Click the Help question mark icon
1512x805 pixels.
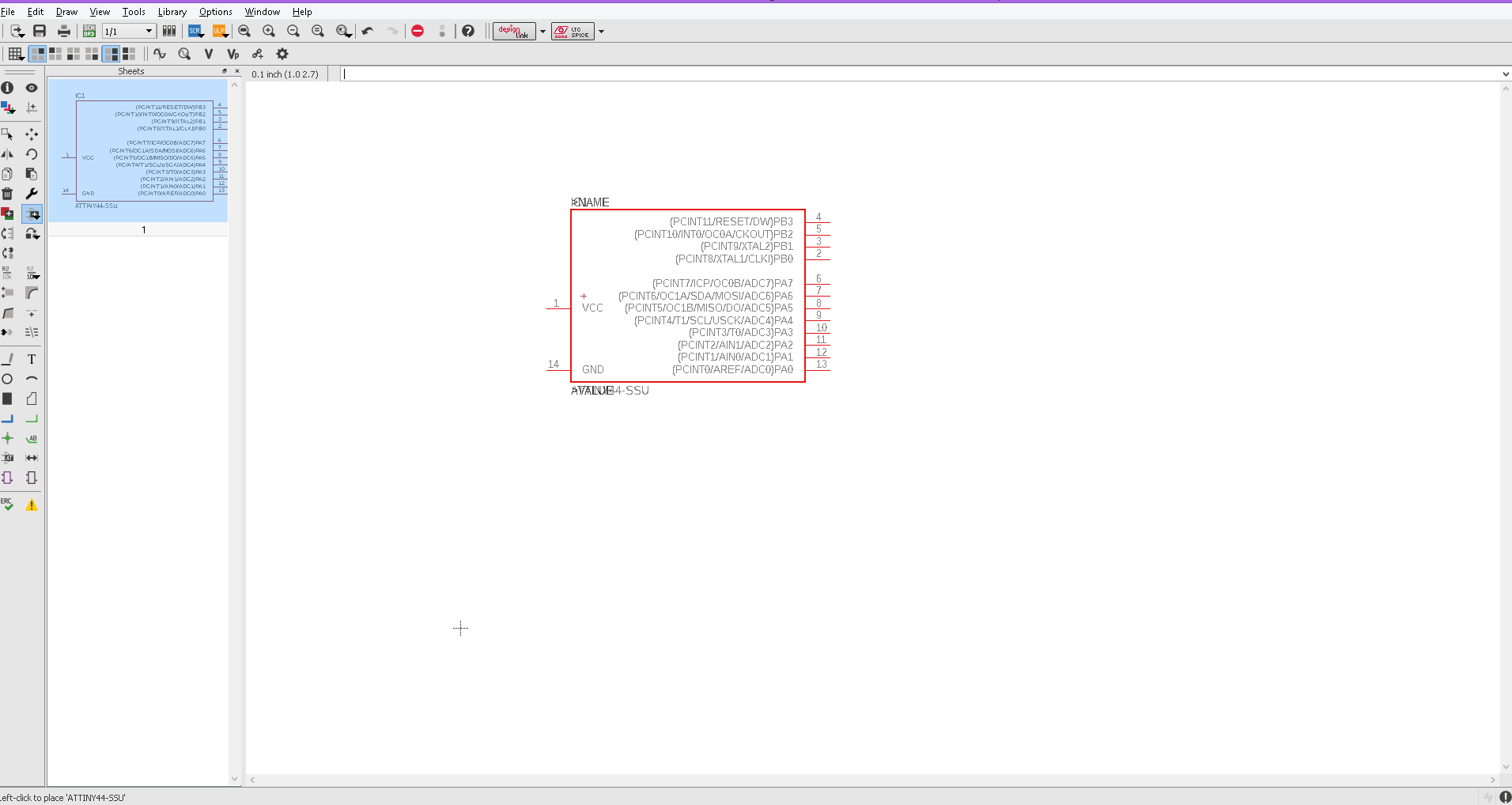click(x=468, y=31)
